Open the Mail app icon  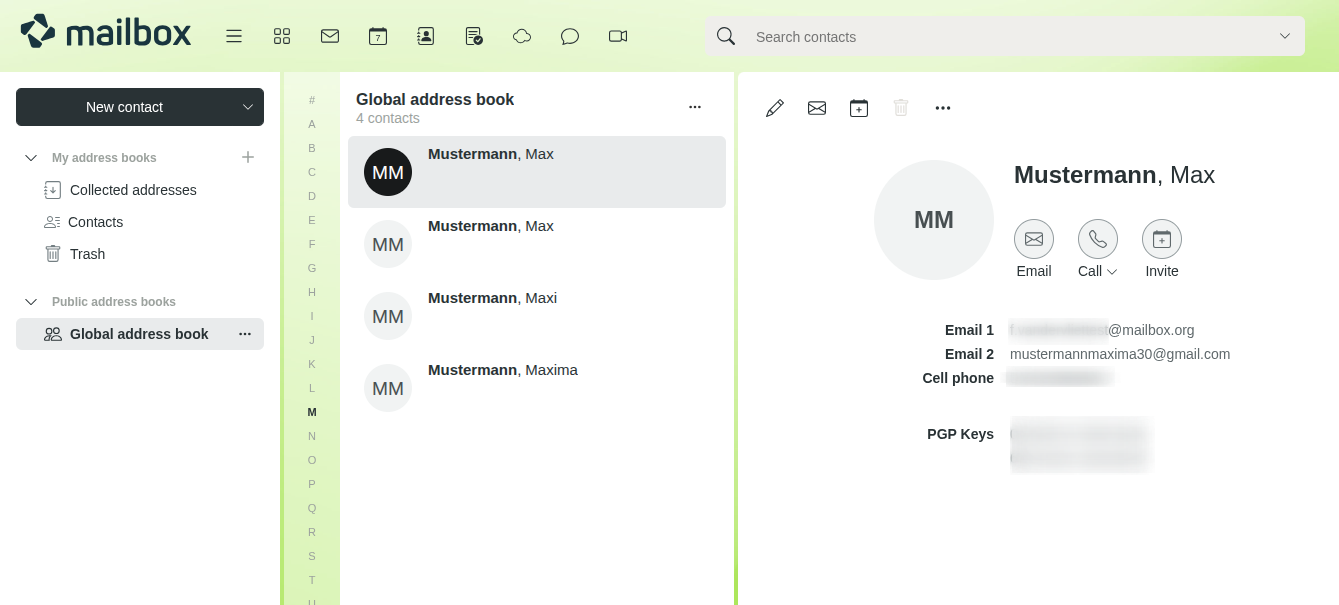click(x=330, y=36)
